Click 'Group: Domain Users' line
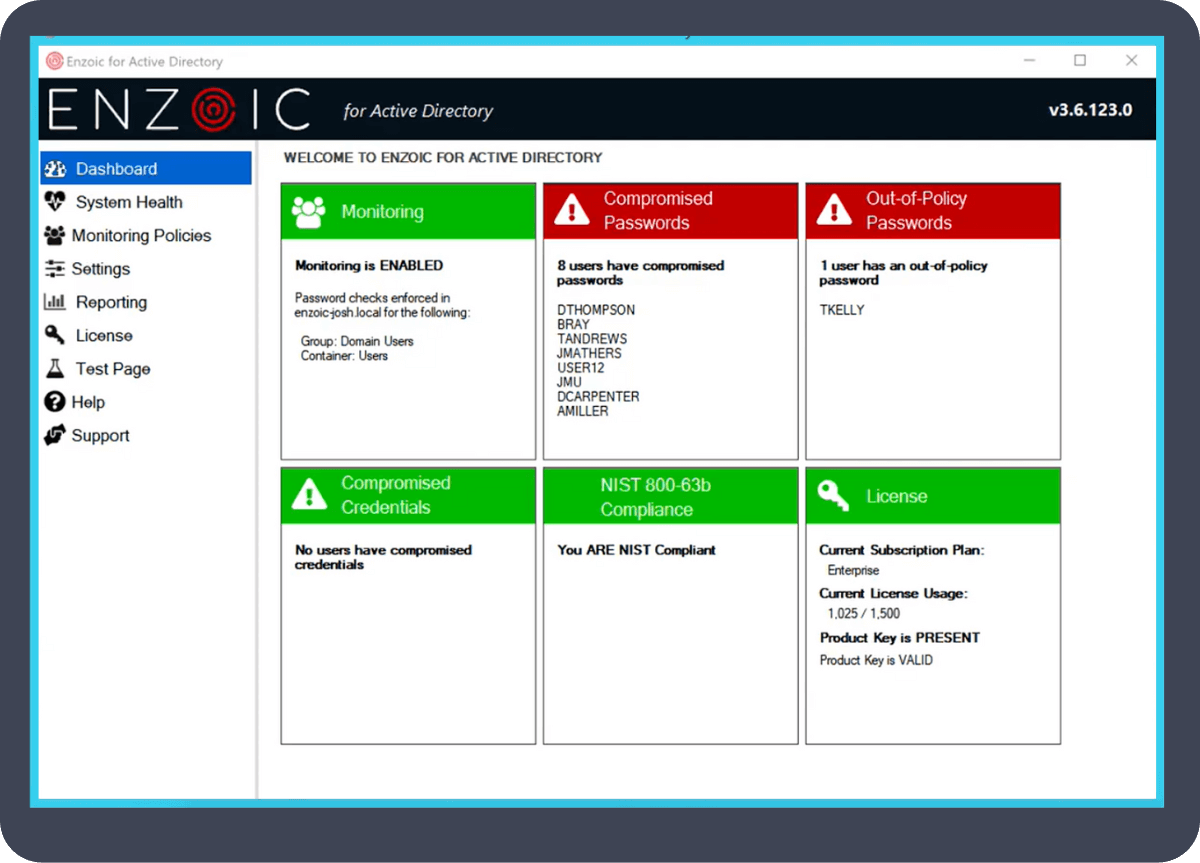Screen dimensions: 1200x863 click(357, 341)
